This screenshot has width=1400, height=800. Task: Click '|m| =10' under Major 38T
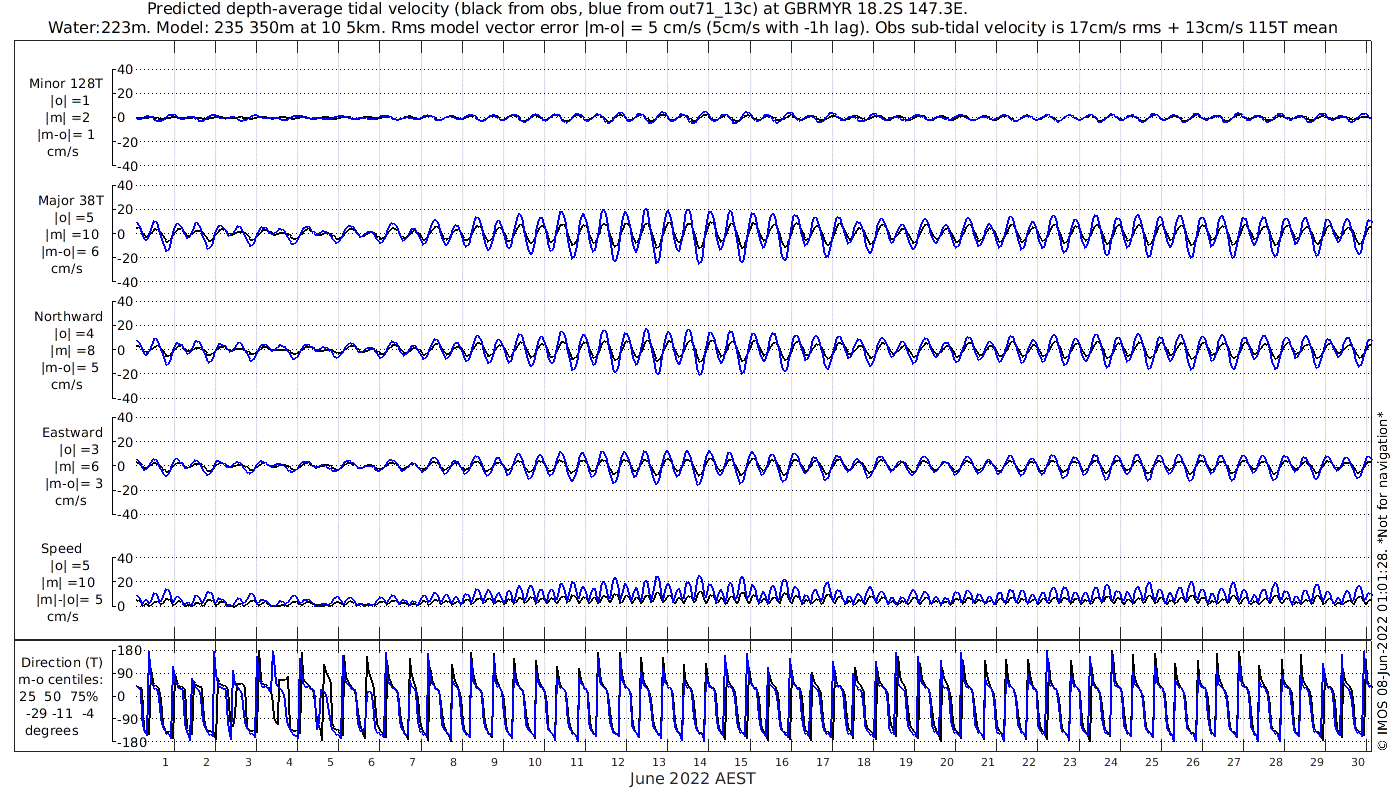click(x=70, y=234)
